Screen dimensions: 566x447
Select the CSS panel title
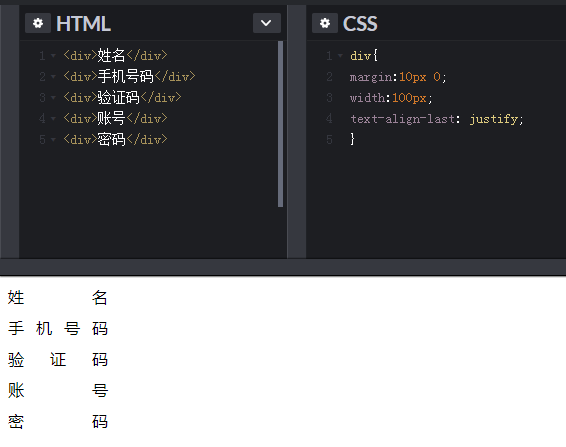360,24
